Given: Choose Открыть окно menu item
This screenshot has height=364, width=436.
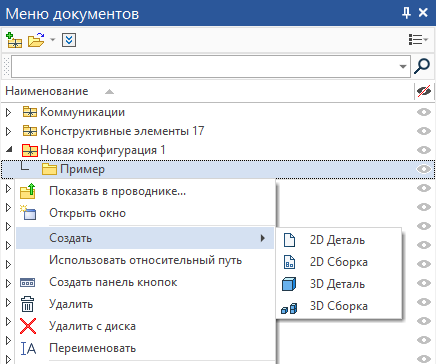Looking at the screenshot, I should (145, 213).
